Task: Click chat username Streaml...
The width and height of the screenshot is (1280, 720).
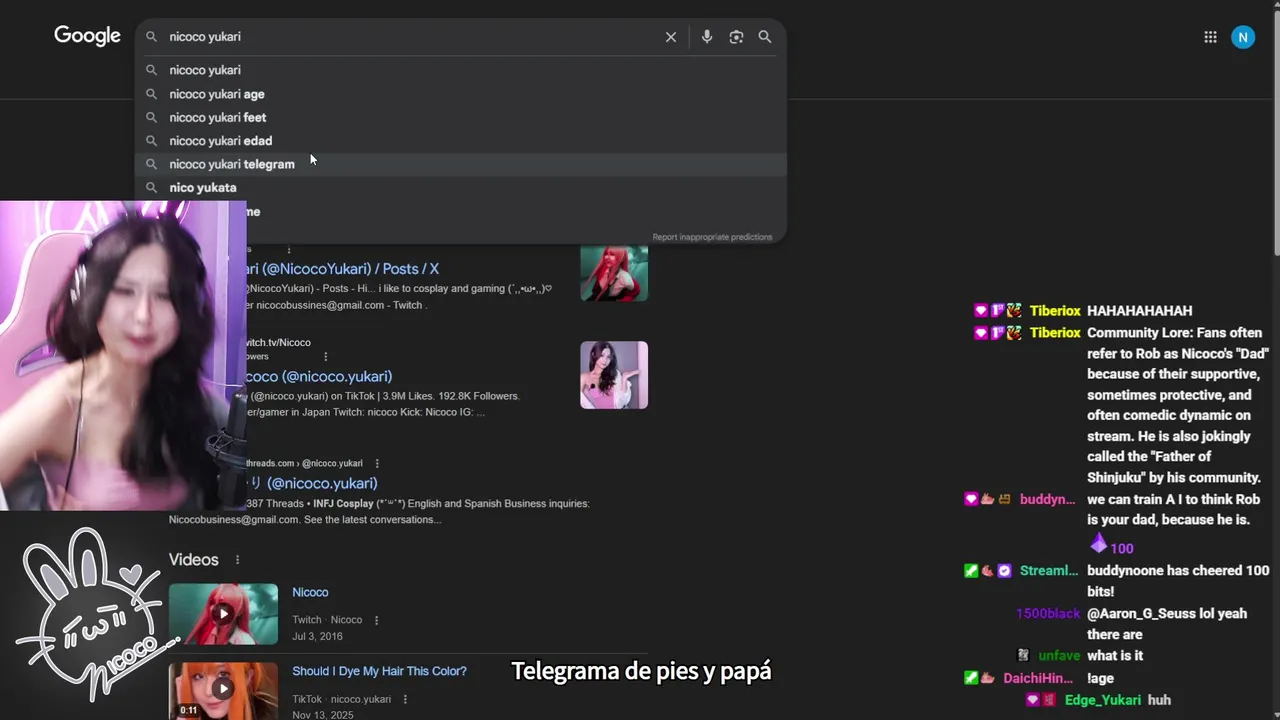Action: point(1049,571)
